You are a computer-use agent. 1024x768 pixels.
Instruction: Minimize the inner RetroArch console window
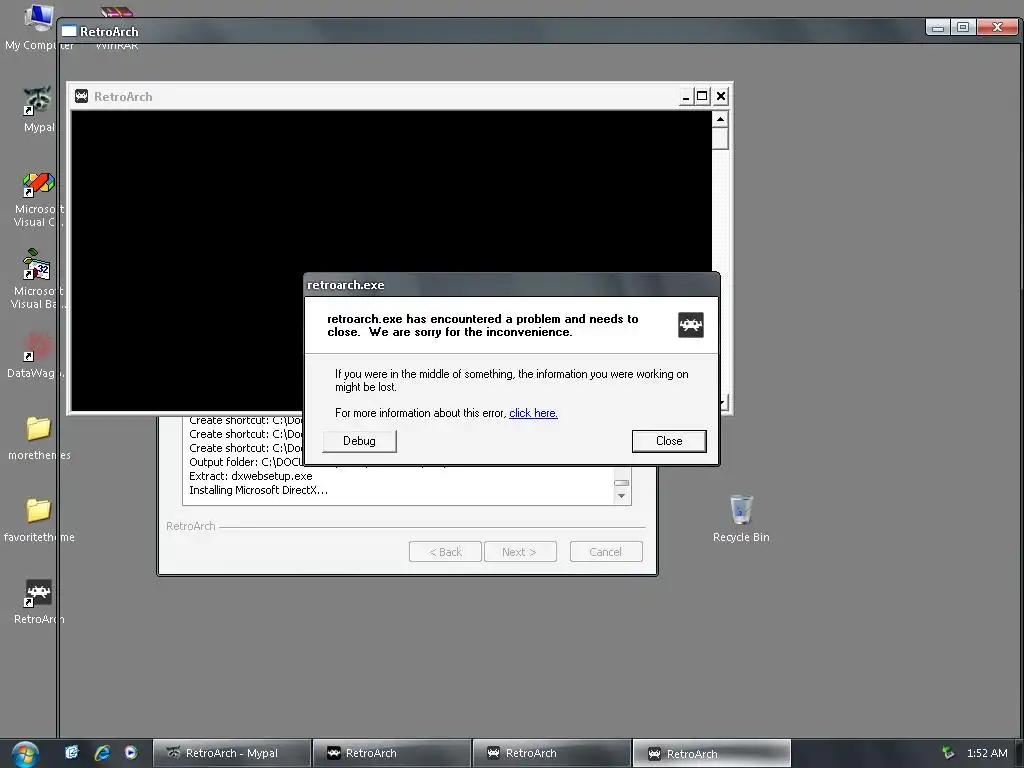pos(685,97)
